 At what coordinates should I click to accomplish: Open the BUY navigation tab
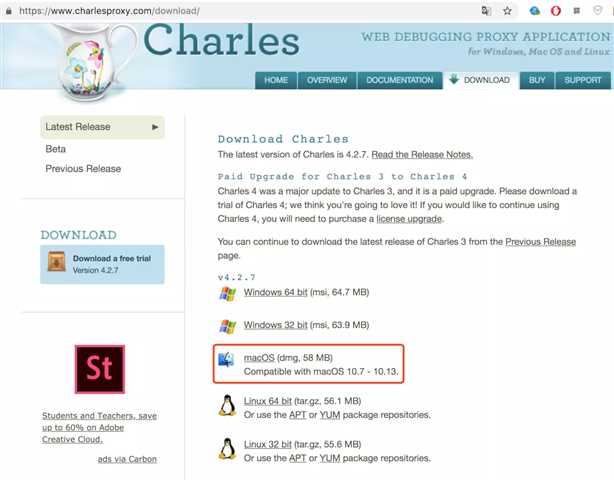(x=537, y=80)
